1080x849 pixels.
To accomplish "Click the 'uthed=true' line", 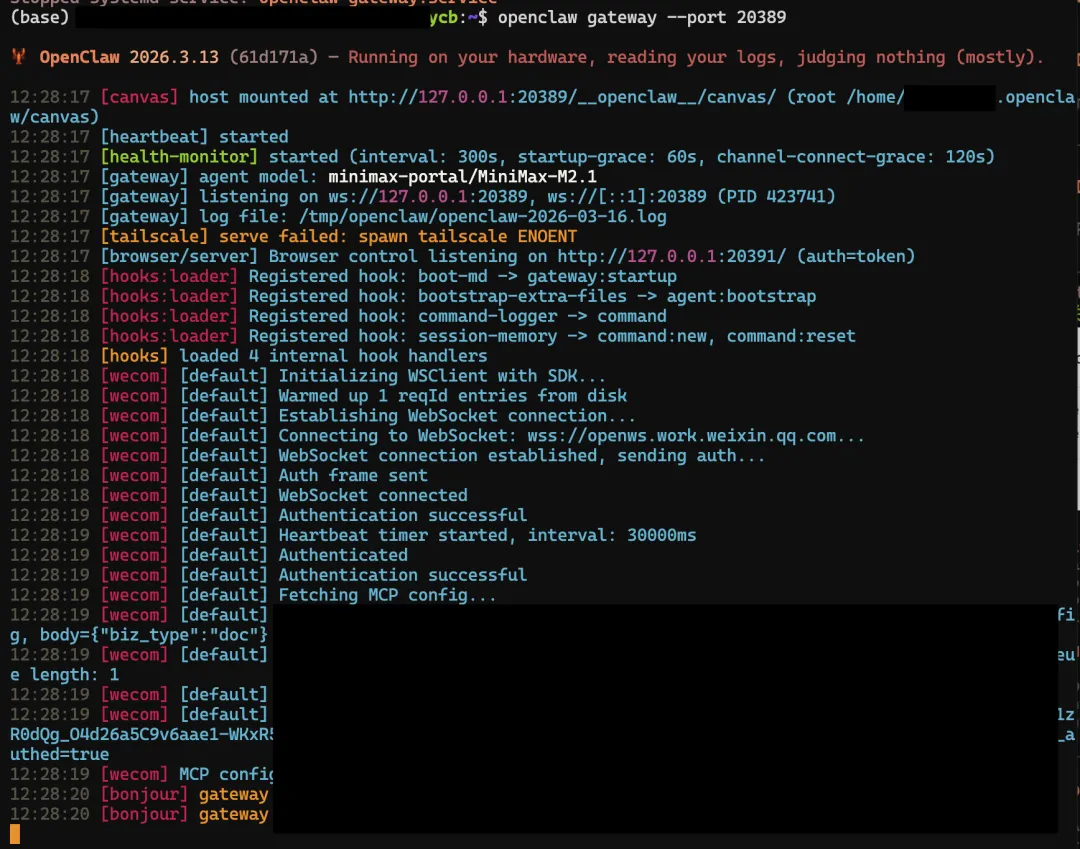I will tap(59, 756).
